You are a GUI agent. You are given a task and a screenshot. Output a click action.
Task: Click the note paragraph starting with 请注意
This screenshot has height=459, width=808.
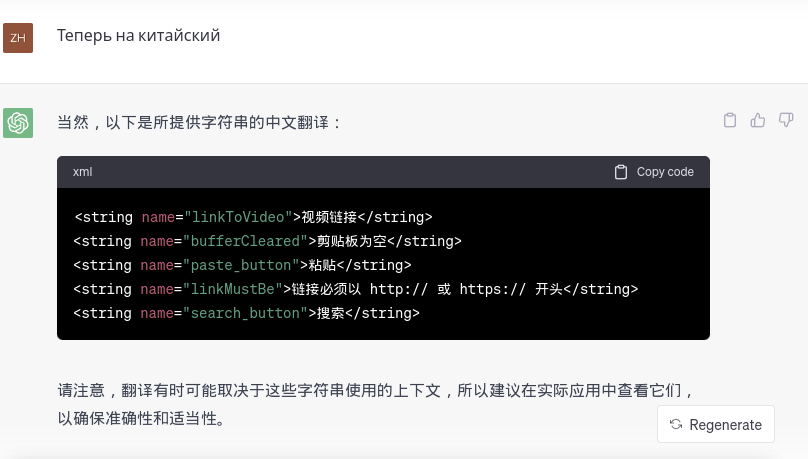point(375,390)
